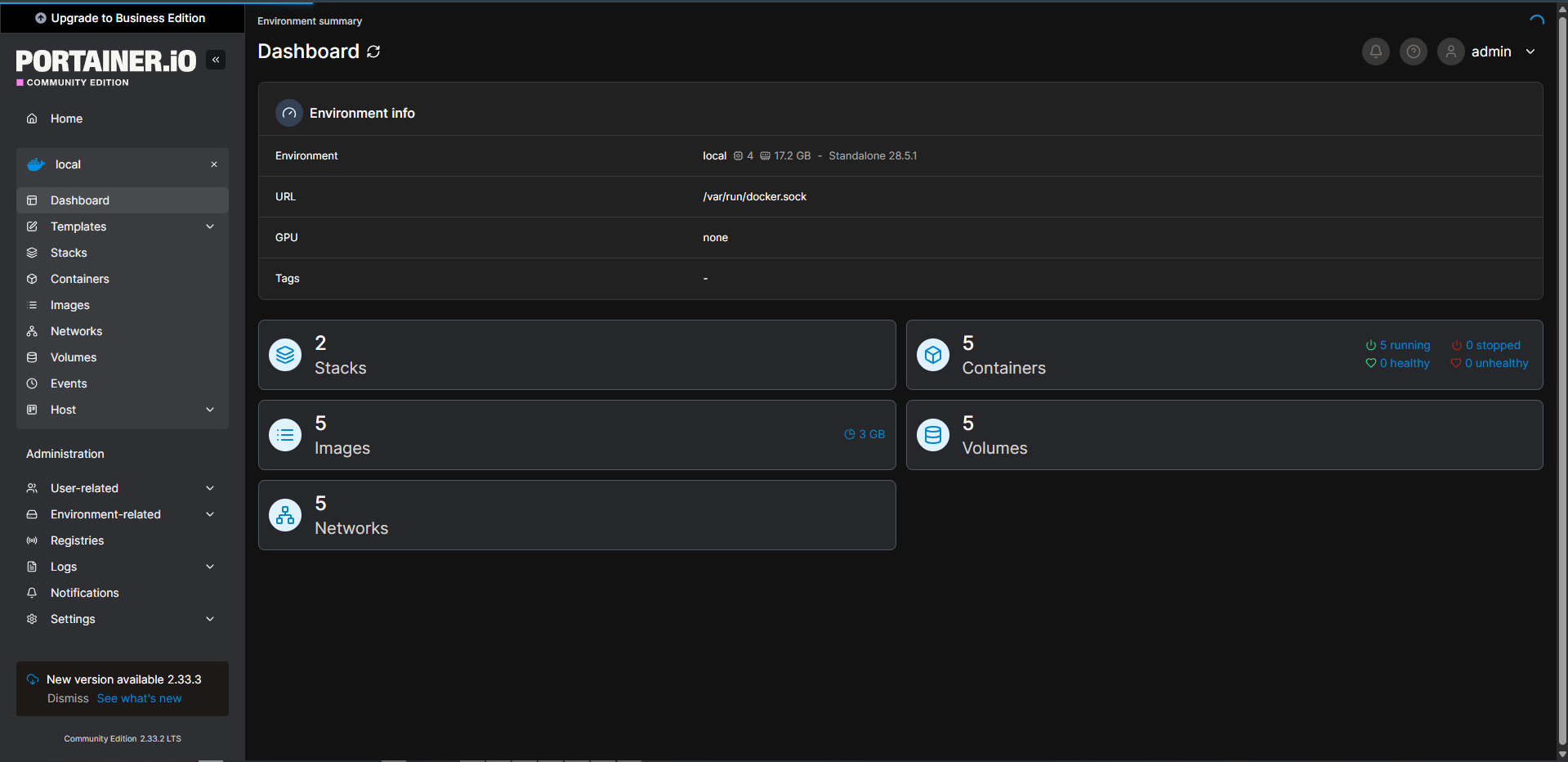Click the See what's new link
The image size is (1568, 762).
point(139,698)
